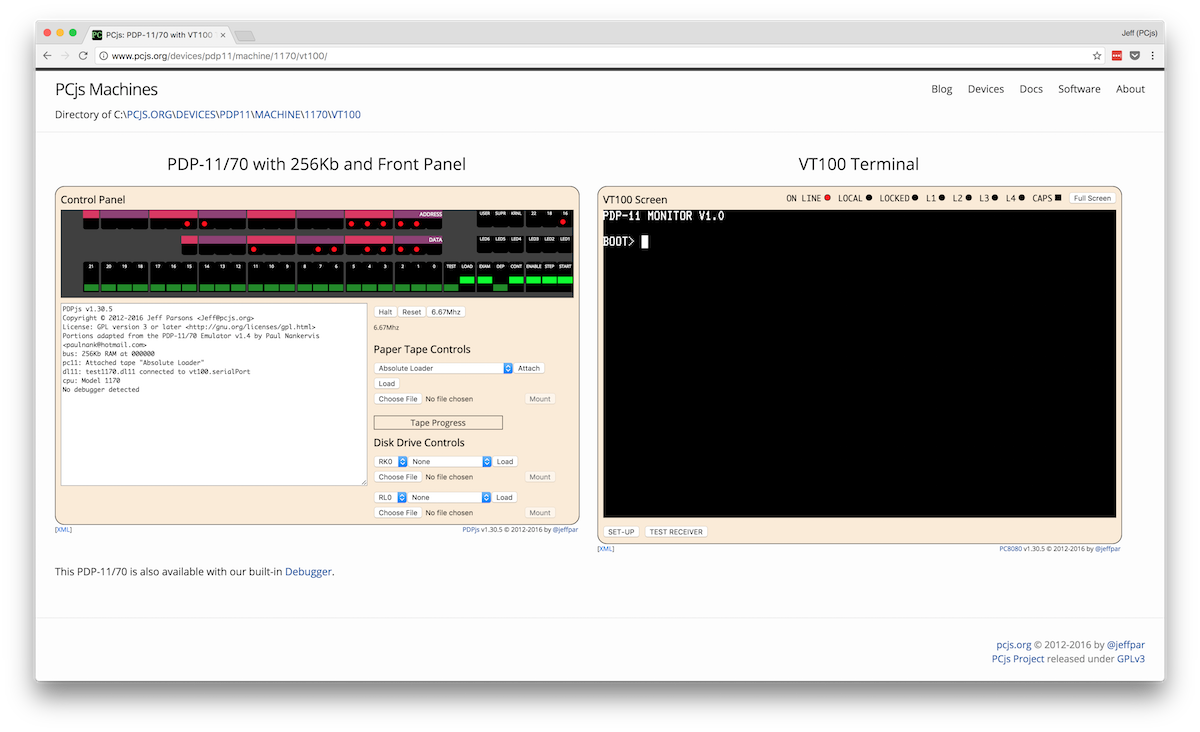
Task: Click the Halt button
Action: 386,311
